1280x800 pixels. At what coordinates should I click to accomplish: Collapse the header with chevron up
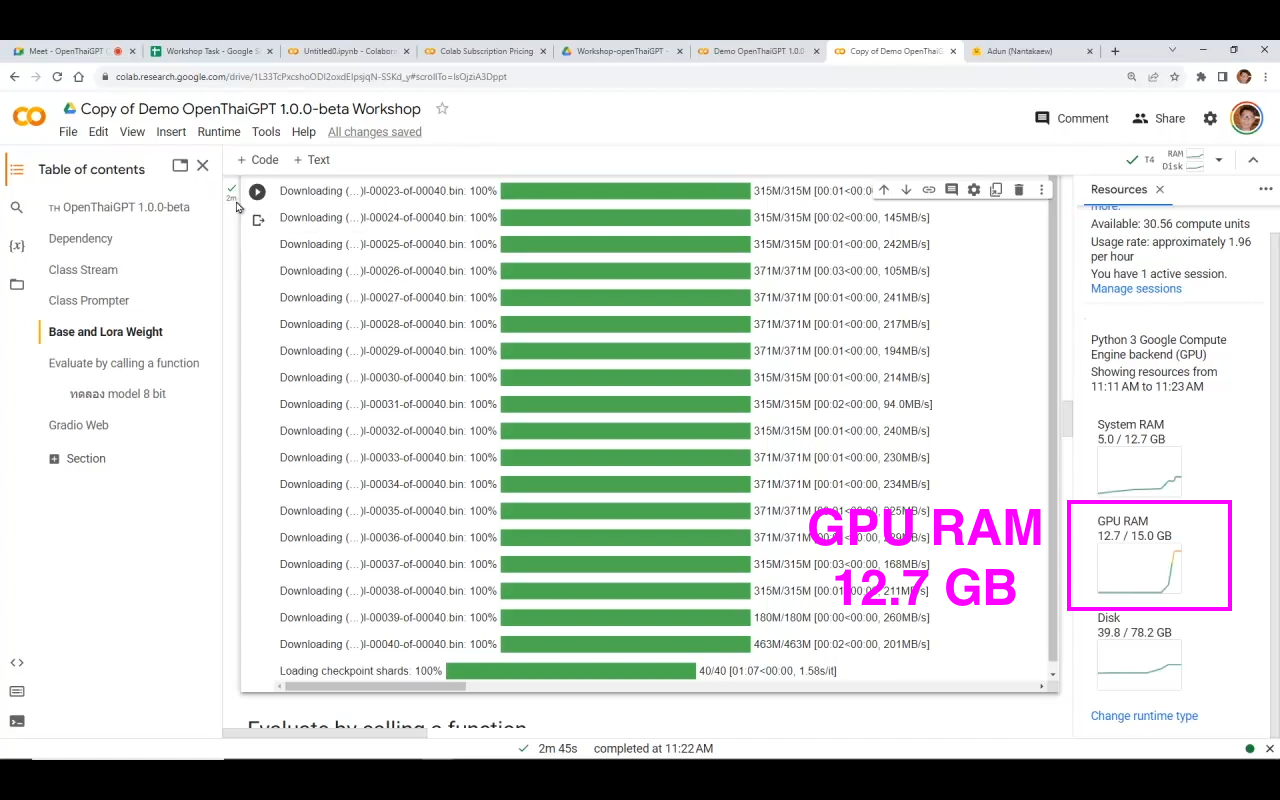[x=1253, y=160]
